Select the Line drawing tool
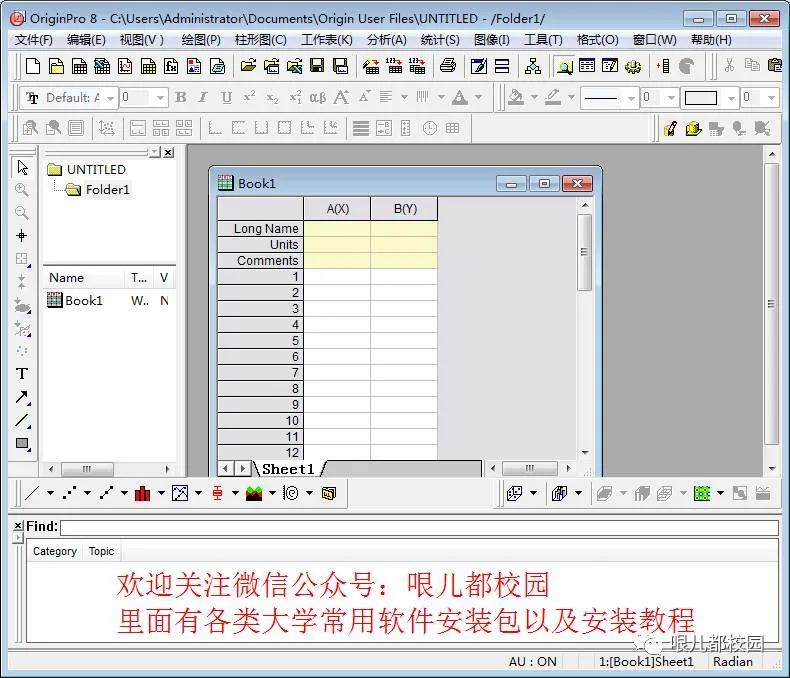 (x=22, y=420)
